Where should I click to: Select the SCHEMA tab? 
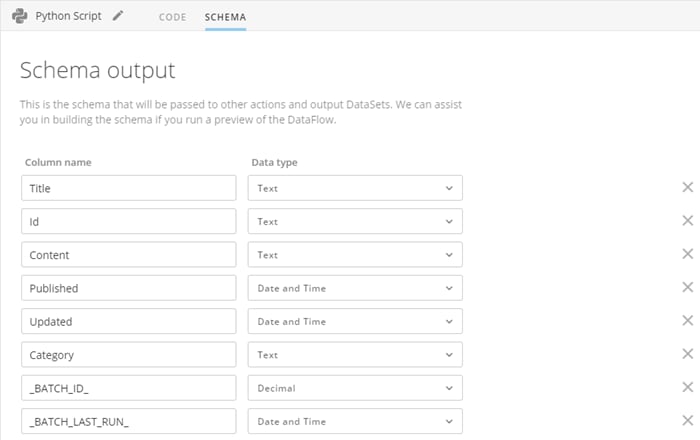click(x=225, y=17)
